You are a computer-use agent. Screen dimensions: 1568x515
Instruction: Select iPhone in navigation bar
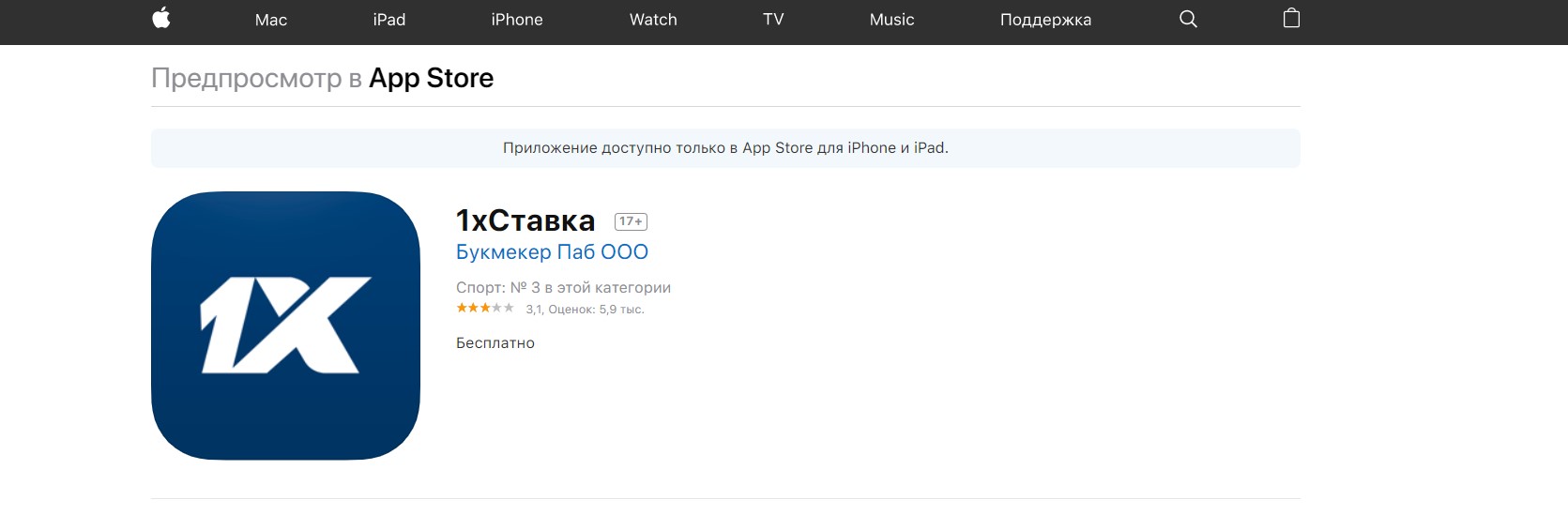click(x=517, y=20)
